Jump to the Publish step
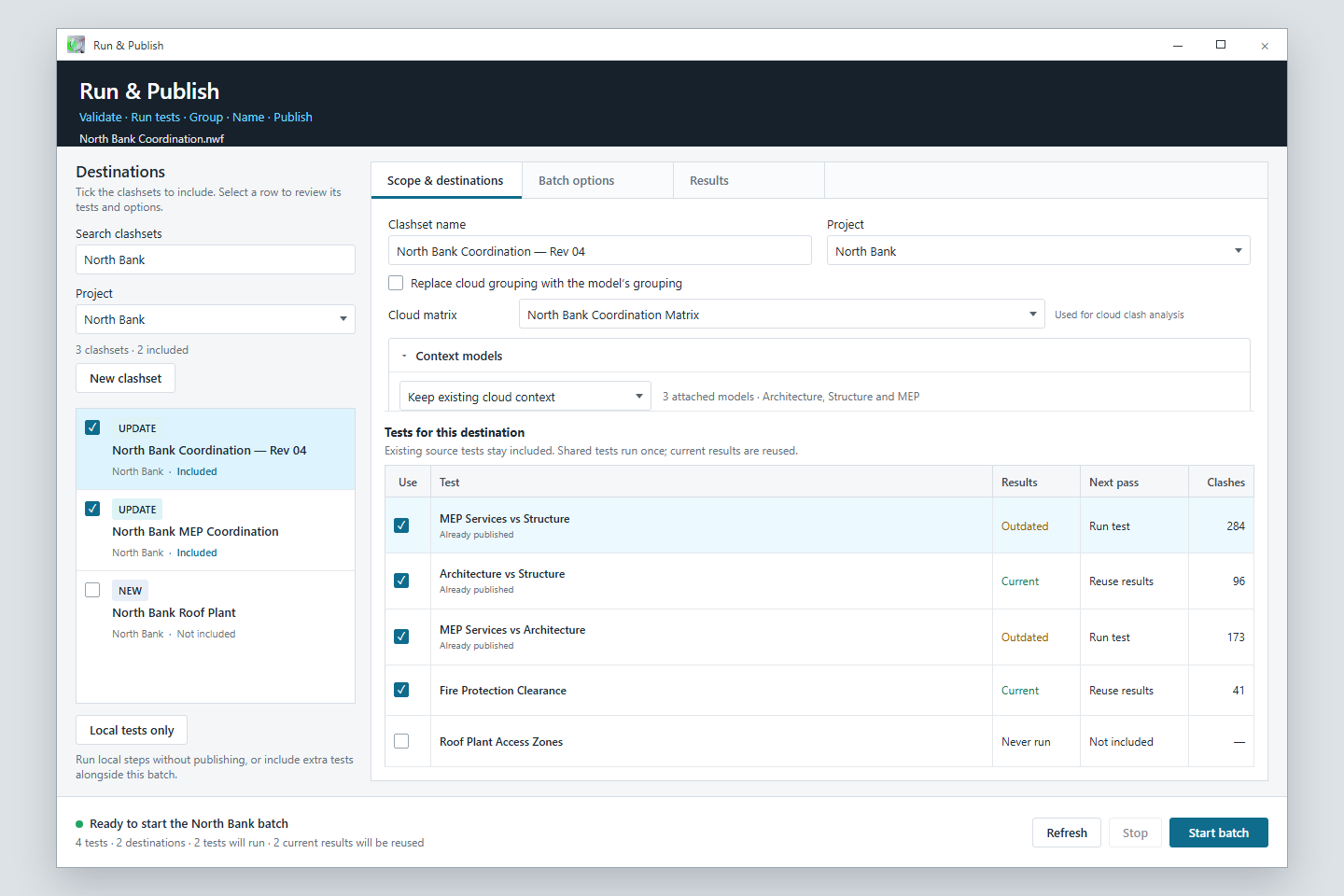1344x896 pixels. pos(293,117)
